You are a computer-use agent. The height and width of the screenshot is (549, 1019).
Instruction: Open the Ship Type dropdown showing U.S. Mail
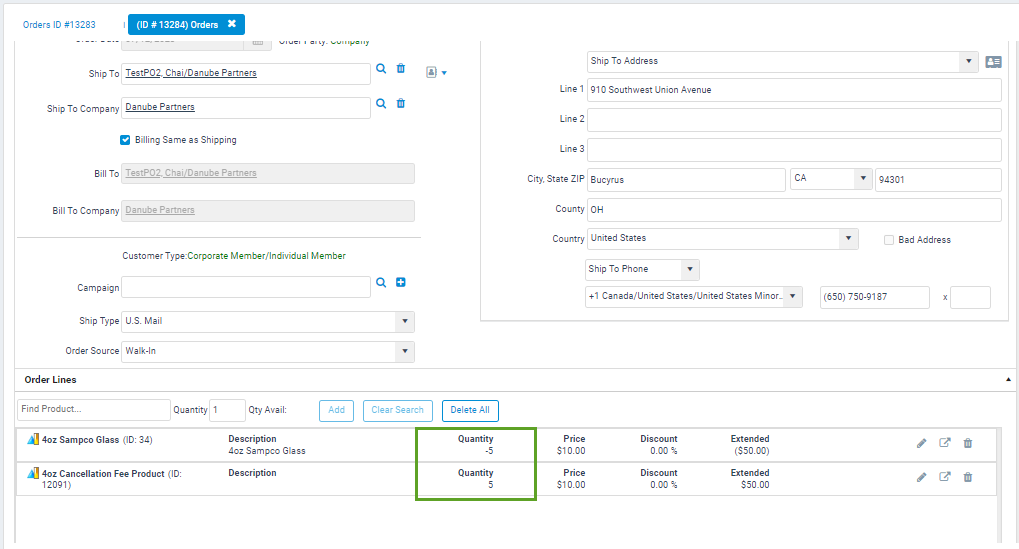(405, 321)
